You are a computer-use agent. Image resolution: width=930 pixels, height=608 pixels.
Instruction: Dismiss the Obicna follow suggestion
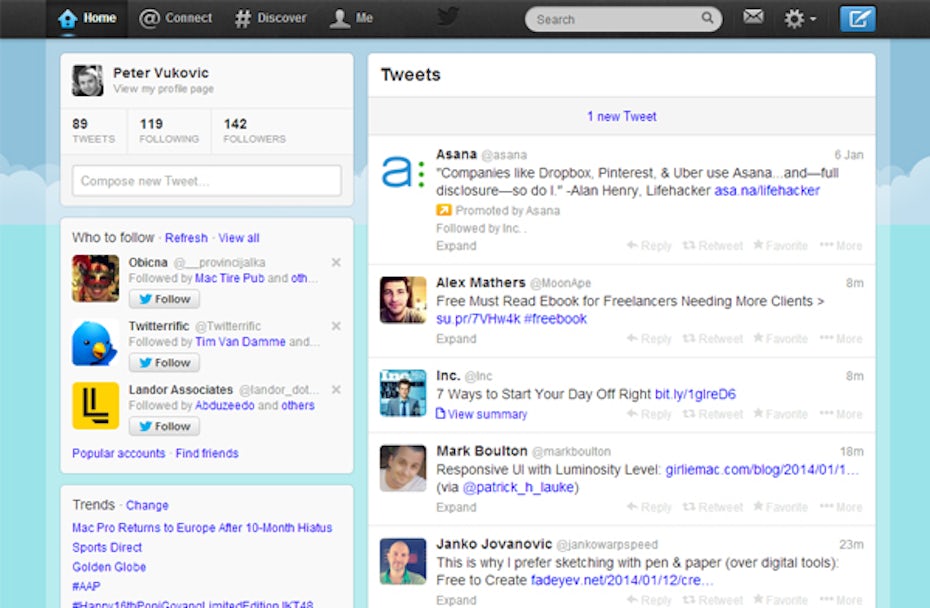336,263
